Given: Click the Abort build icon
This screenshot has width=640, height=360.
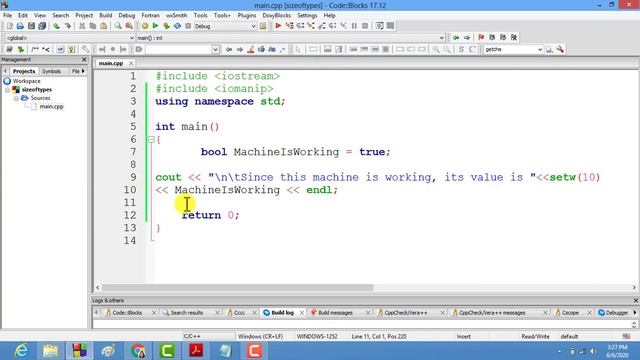Looking at the screenshot, I should point(188,26).
